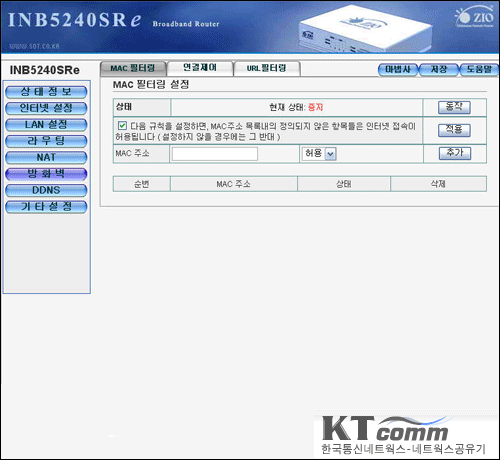Go to LAN 설정 in sidebar
This screenshot has height=460, width=500.
pos(46,125)
